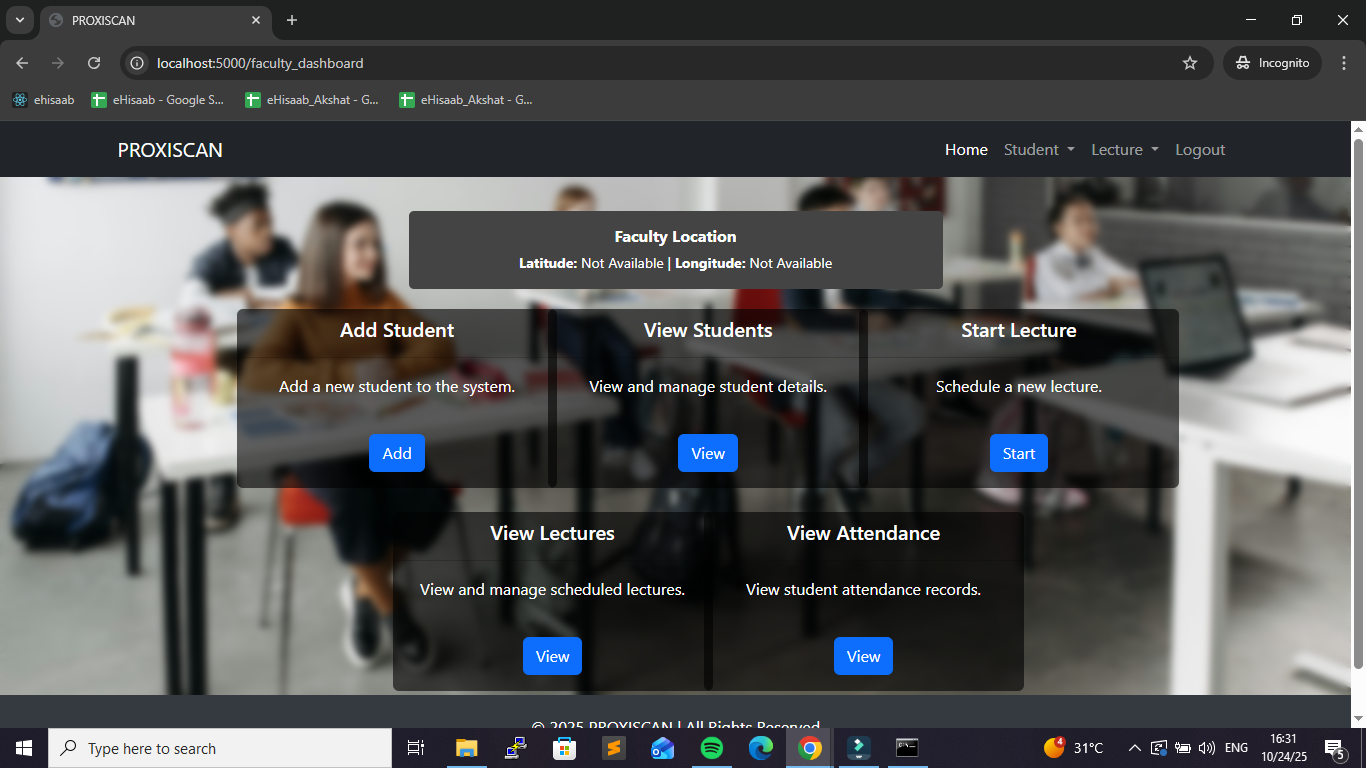The height and width of the screenshot is (768, 1366).
Task: Open the Incognito profile indicator
Action: click(1272, 63)
